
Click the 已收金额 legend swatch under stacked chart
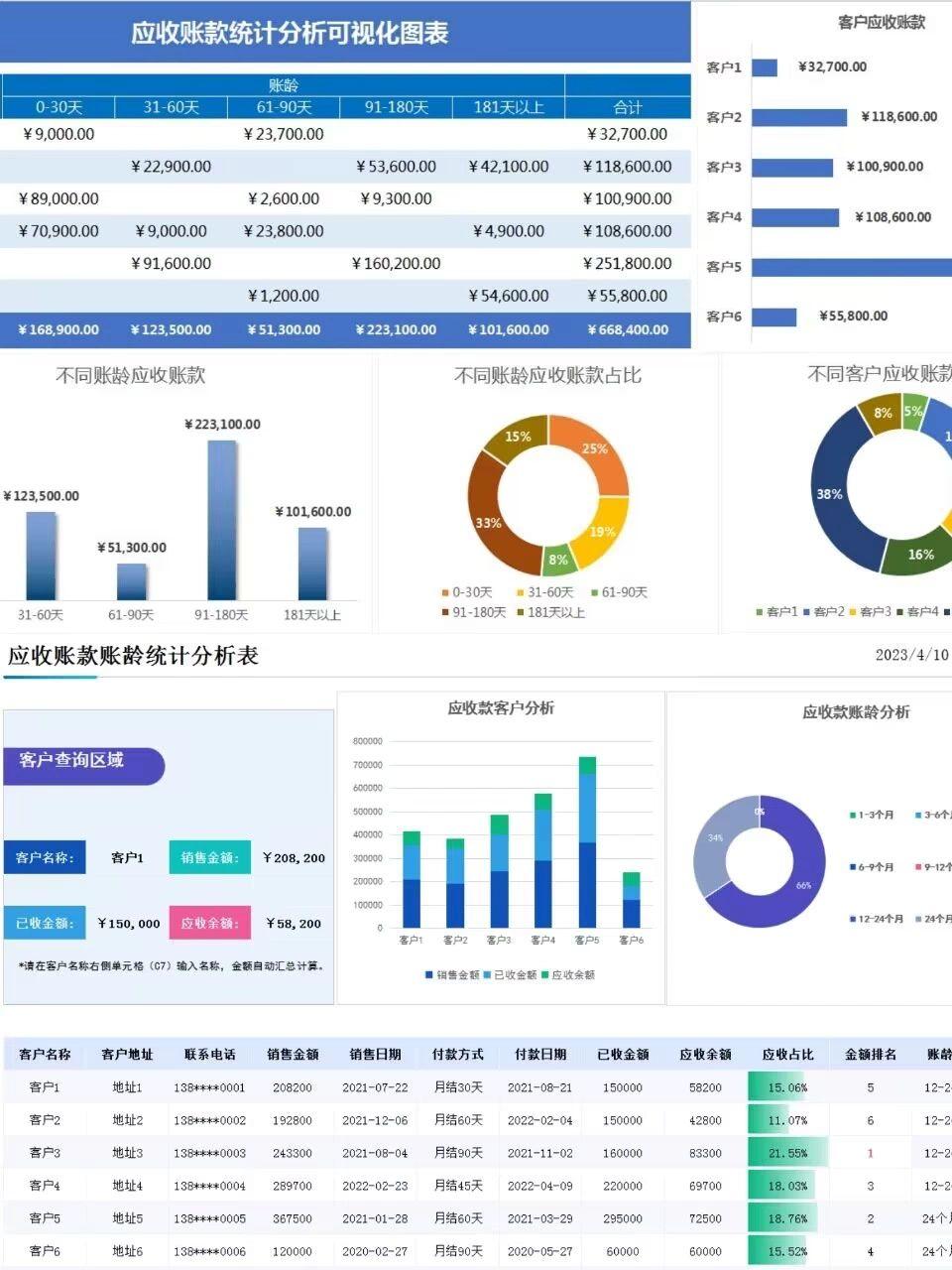(488, 975)
